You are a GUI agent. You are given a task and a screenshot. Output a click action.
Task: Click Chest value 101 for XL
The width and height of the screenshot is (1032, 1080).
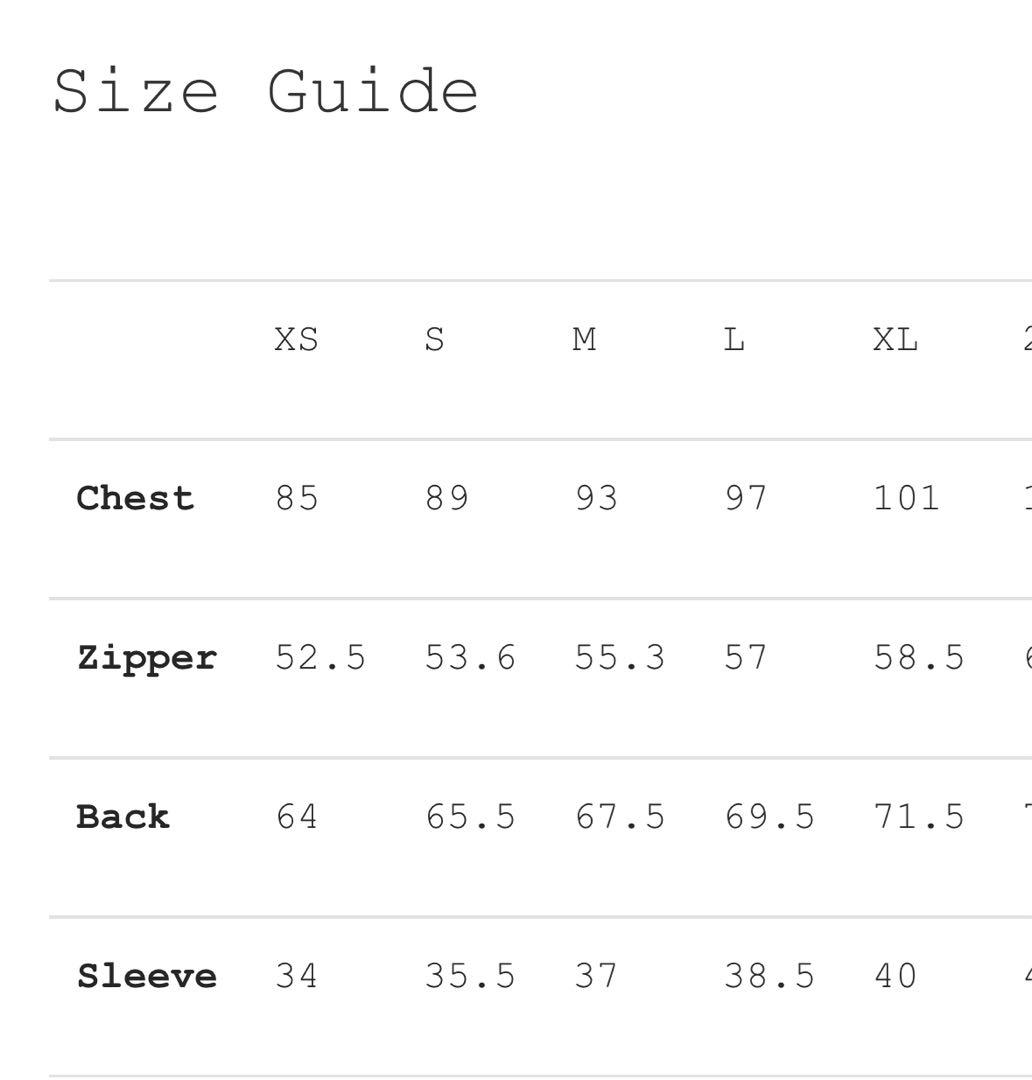pos(906,498)
